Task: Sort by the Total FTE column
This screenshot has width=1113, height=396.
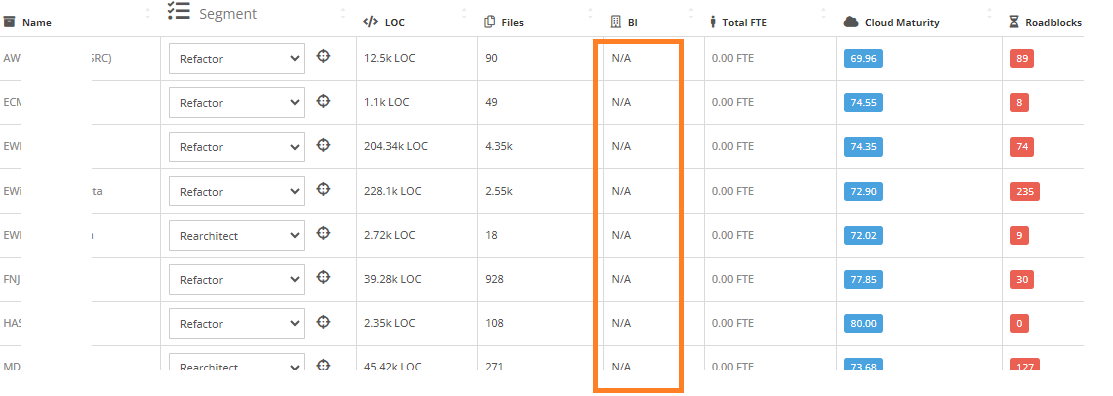Action: tap(745, 22)
